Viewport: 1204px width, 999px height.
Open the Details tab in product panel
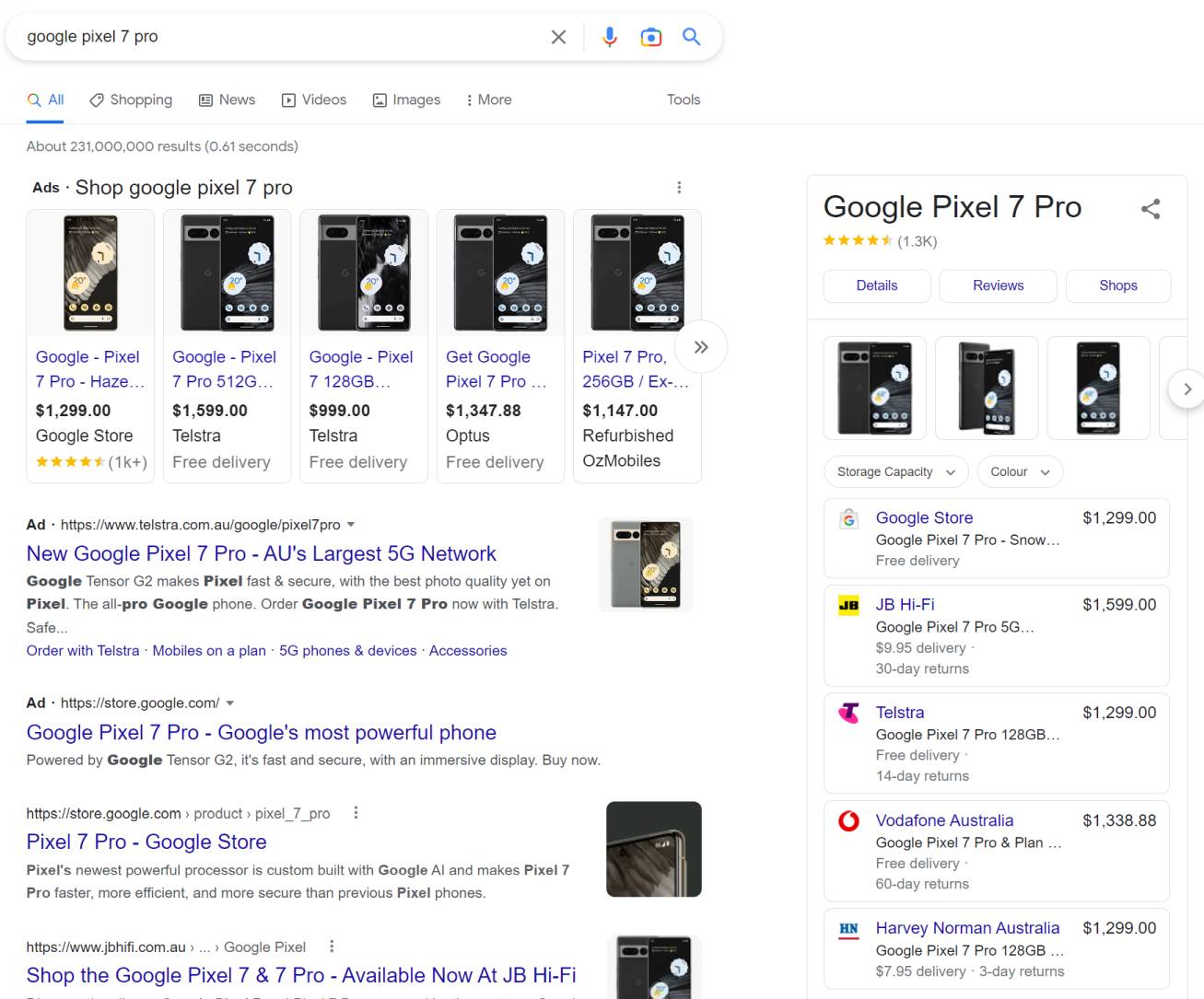click(x=877, y=285)
